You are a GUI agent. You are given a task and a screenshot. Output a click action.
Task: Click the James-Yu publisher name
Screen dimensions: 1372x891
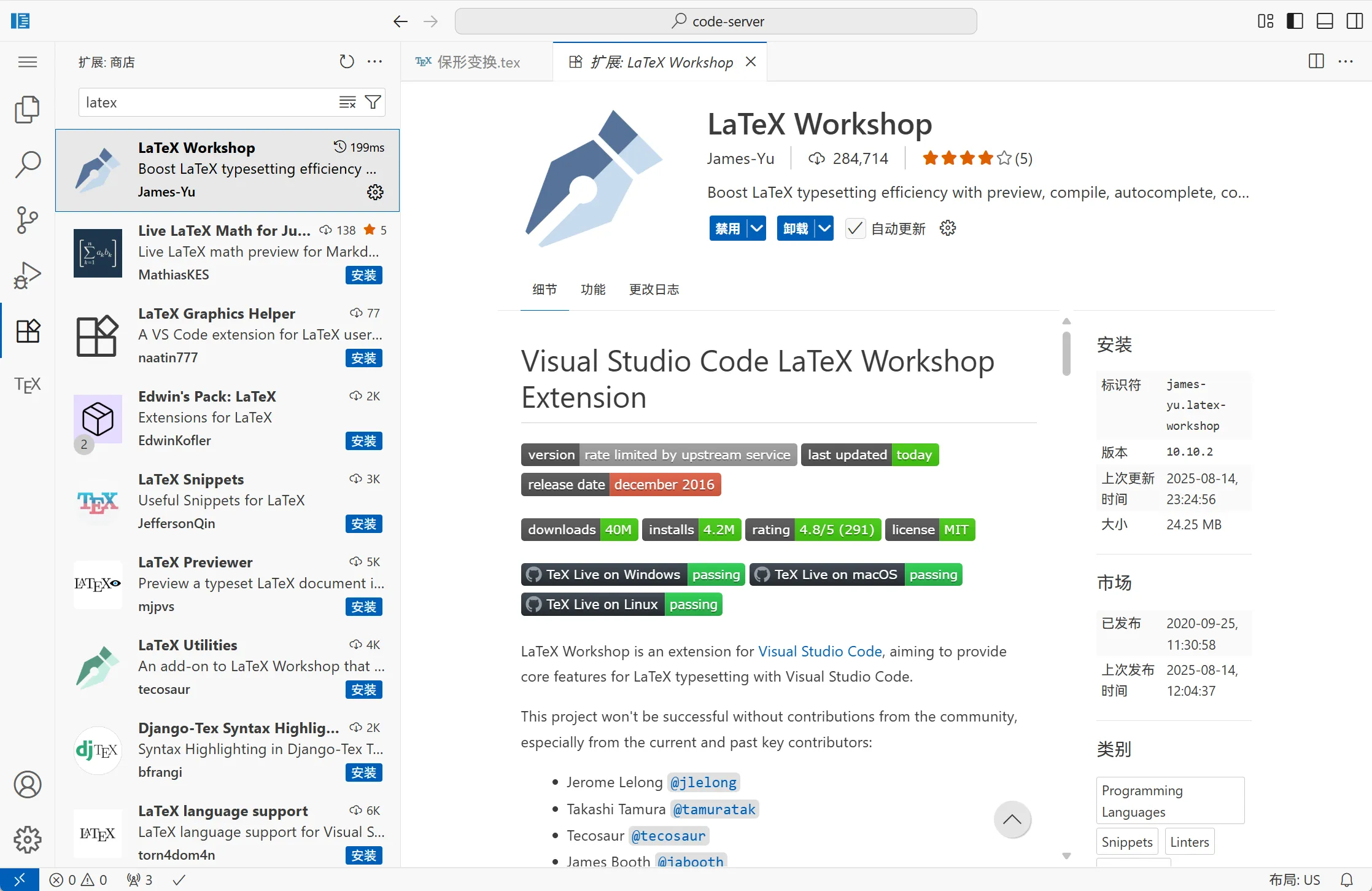point(740,158)
